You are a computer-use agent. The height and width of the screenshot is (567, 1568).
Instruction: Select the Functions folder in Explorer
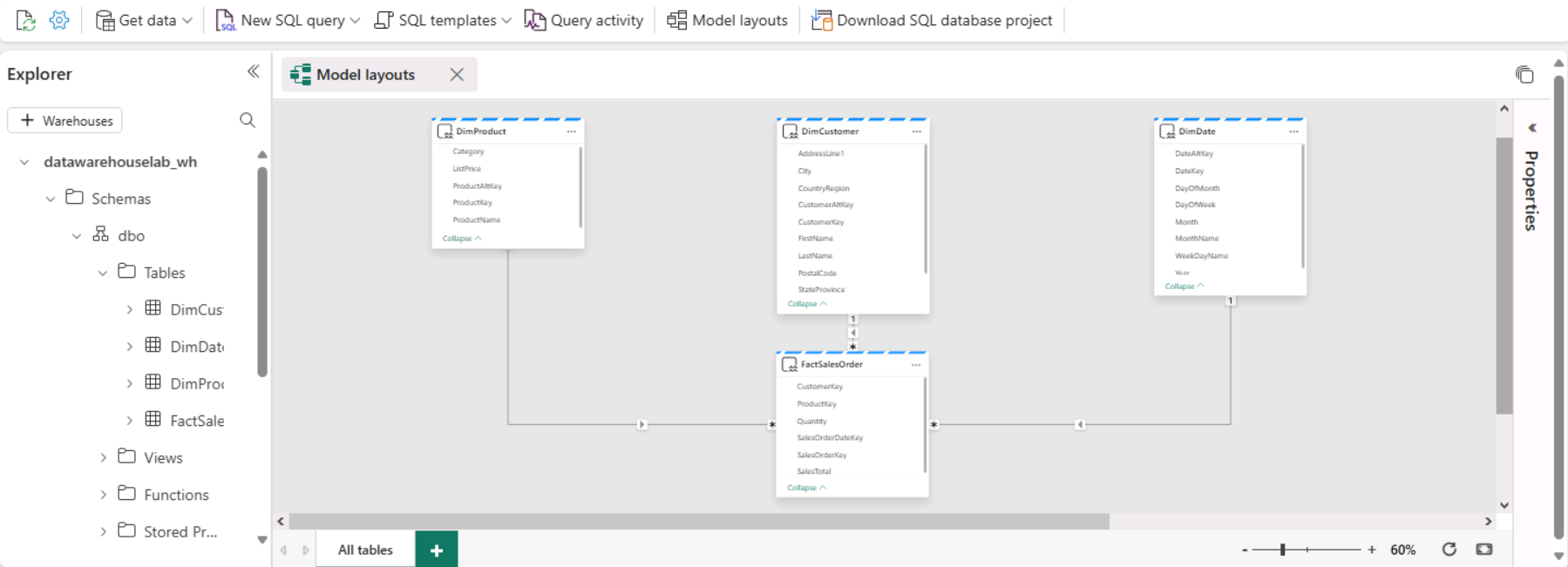tap(176, 495)
